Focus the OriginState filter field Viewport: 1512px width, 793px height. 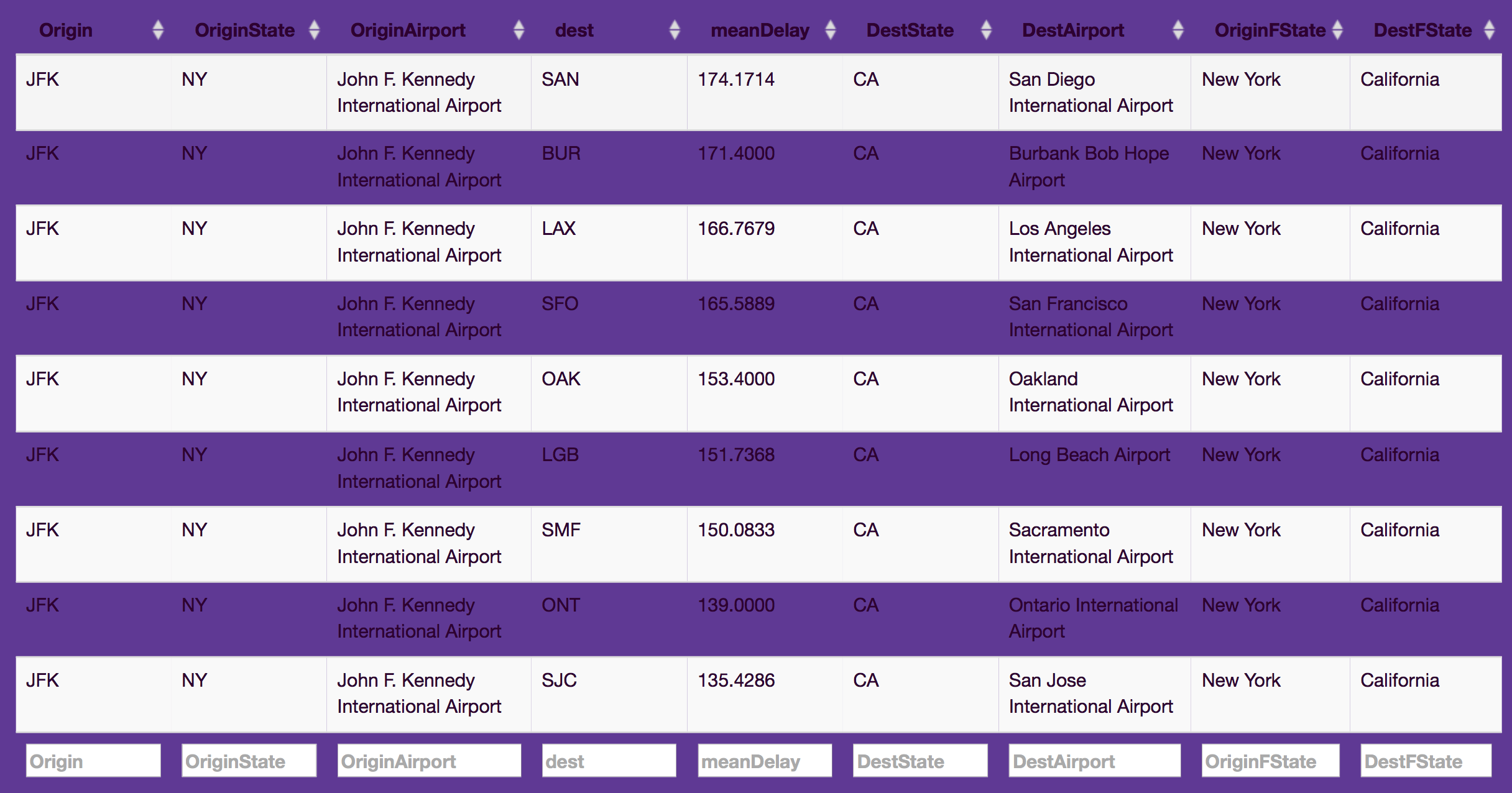tap(249, 761)
